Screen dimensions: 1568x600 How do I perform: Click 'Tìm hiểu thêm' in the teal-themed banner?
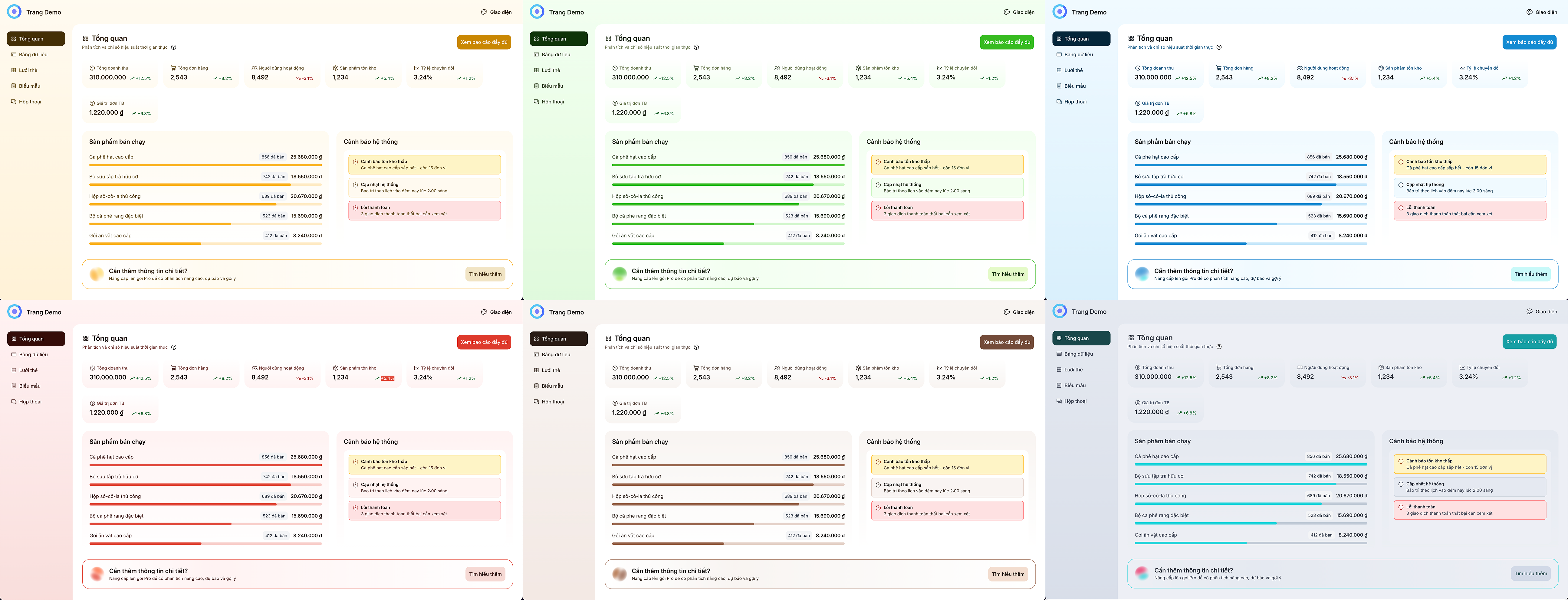pos(1530,573)
